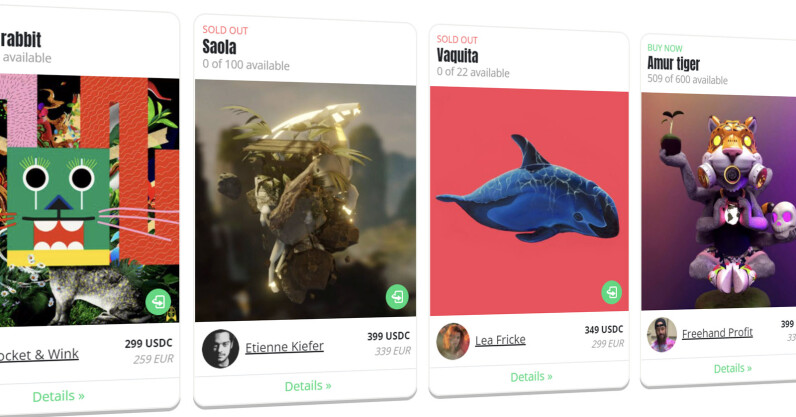This screenshot has height=417, width=796.
Task: Open Freehand Profit's avatar photo
Action: (662, 334)
